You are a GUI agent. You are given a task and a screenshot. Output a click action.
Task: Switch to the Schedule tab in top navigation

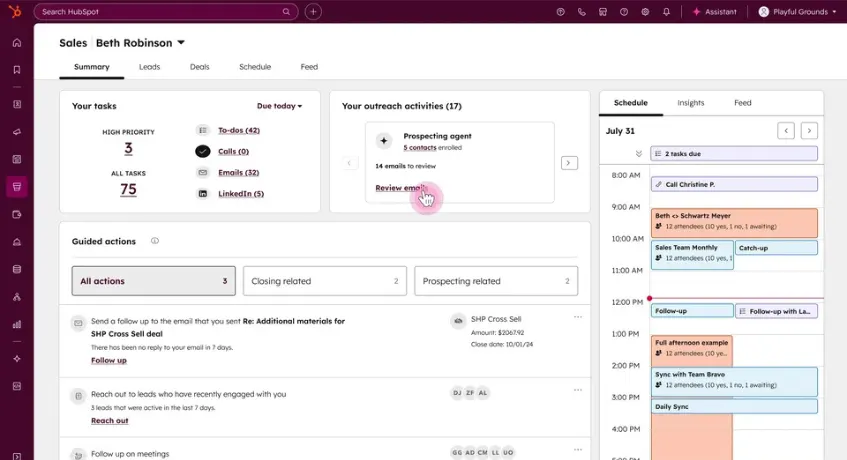pyautogui.click(x=255, y=67)
